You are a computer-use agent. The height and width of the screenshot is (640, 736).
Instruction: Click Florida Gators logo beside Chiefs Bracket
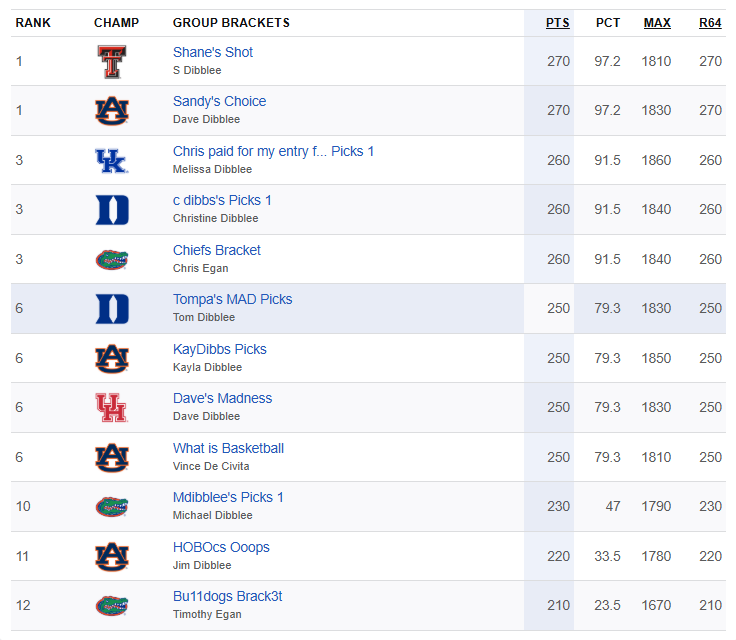pyautogui.click(x=112, y=260)
